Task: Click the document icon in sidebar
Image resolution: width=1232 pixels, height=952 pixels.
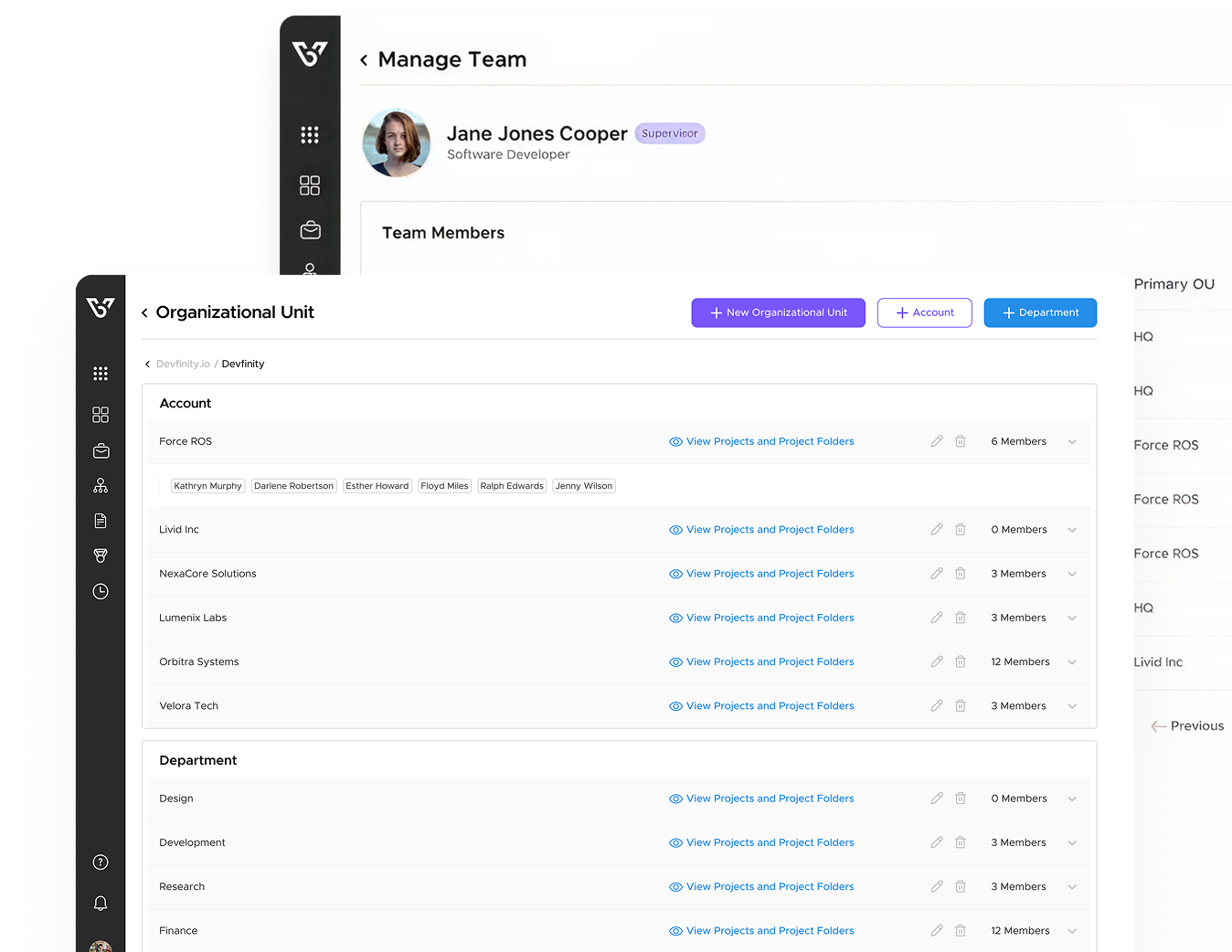Action: pyautogui.click(x=101, y=521)
